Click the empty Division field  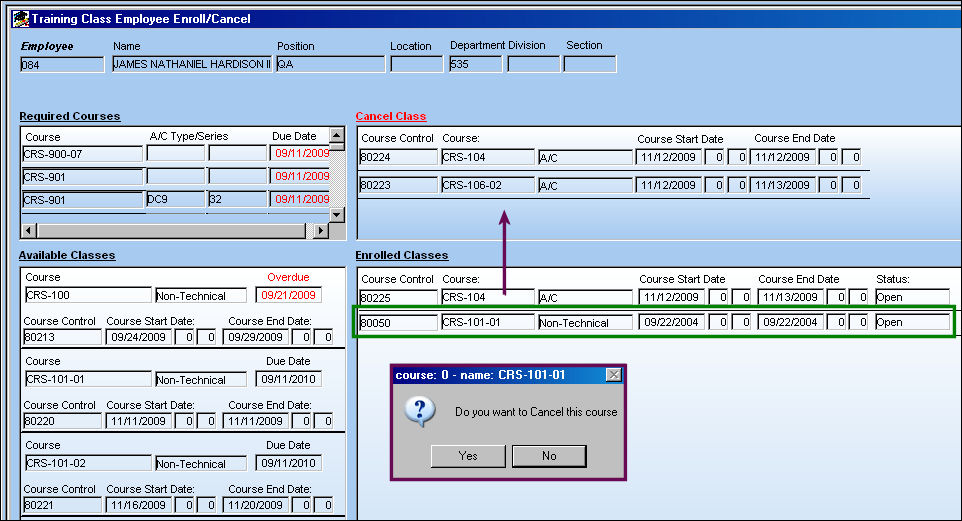pos(534,64)
